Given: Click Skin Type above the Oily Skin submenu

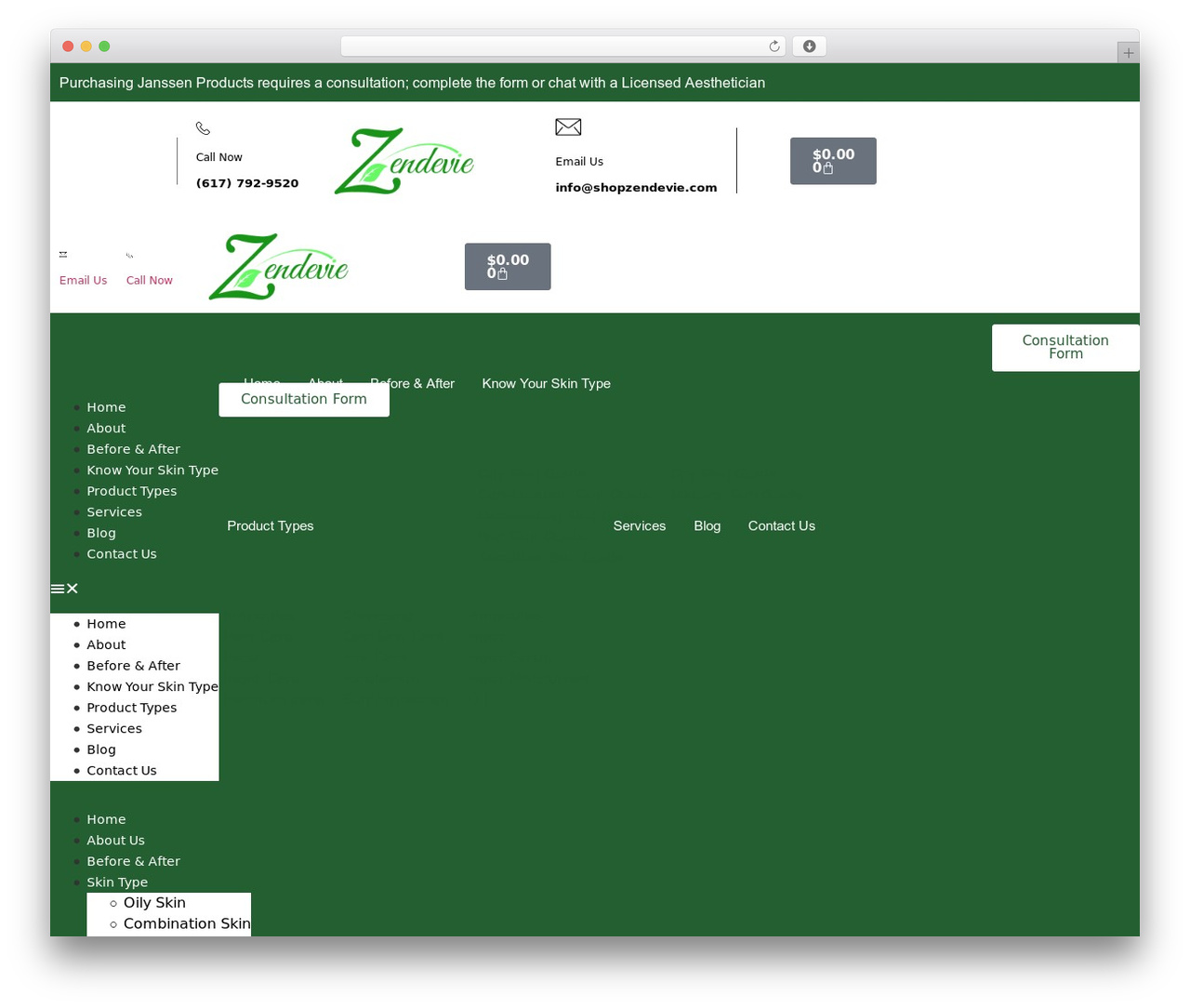Looking at the screenshot, I should 117,882.
